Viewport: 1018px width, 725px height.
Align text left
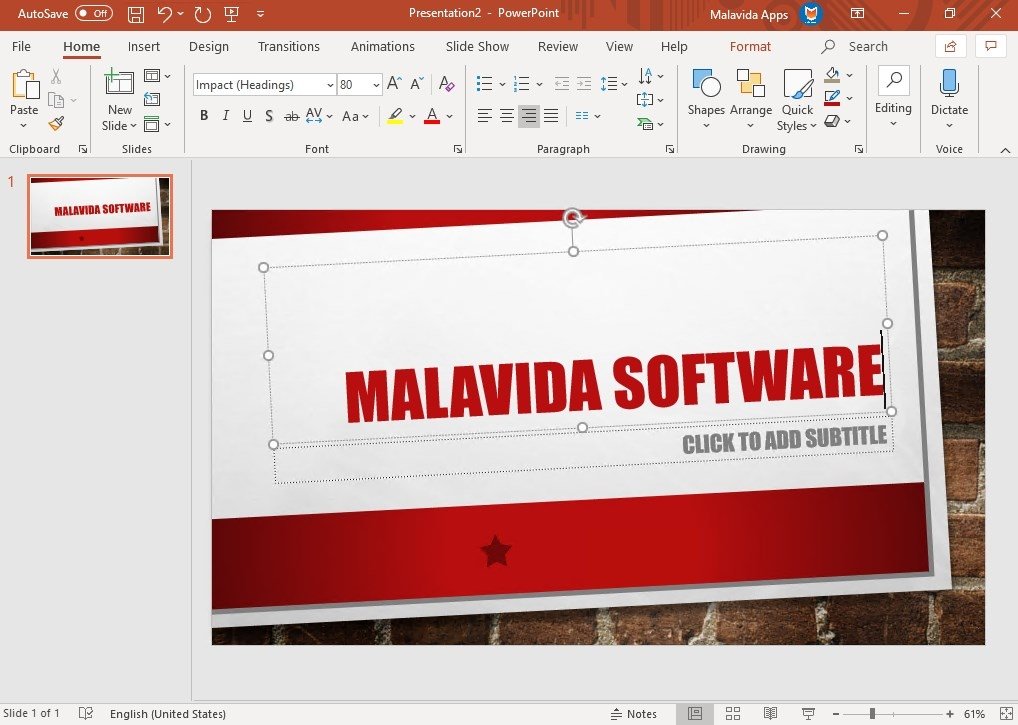click(x=484, y=116)
